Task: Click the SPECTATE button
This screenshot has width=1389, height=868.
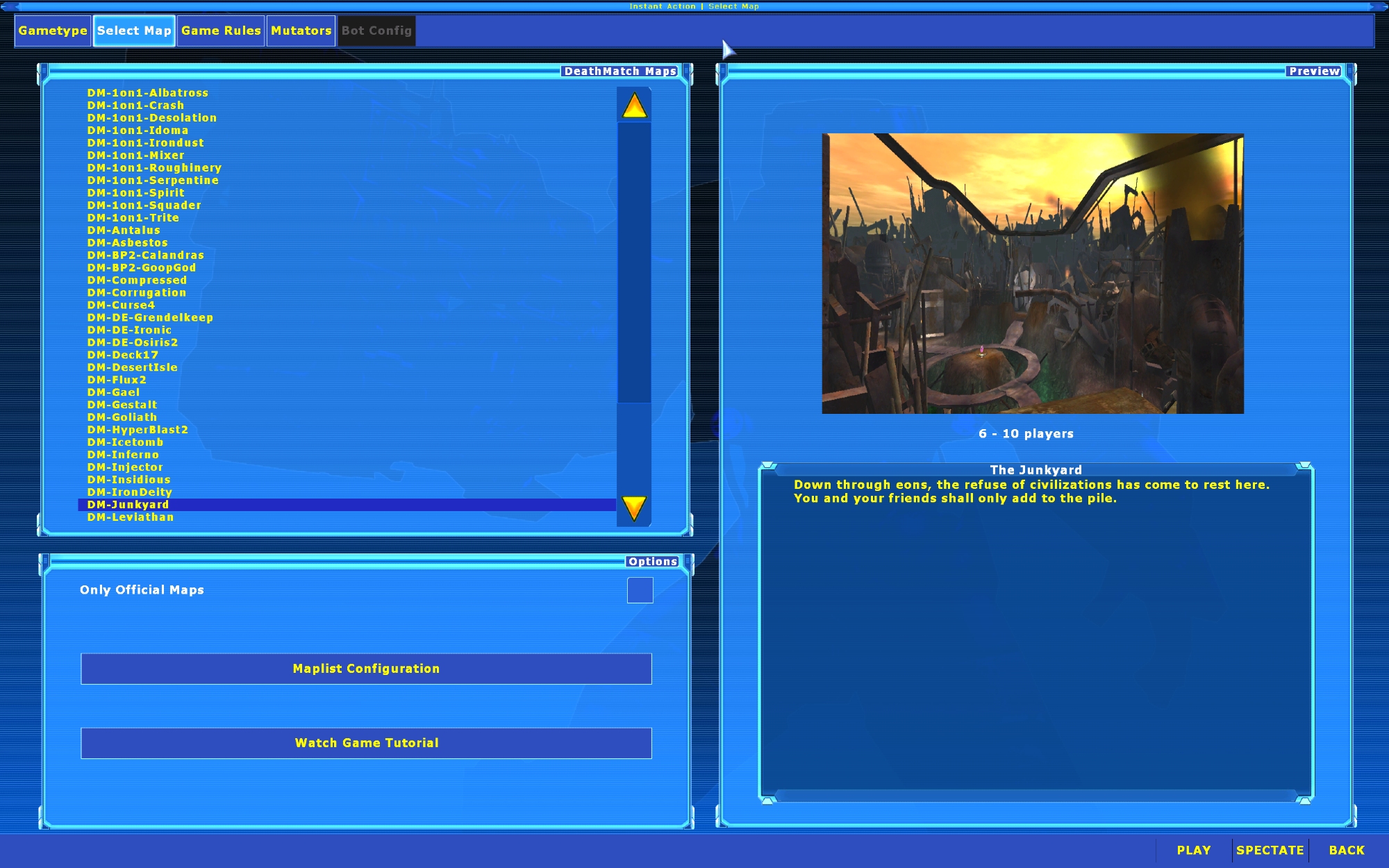Action: [x=1270, y=850]
